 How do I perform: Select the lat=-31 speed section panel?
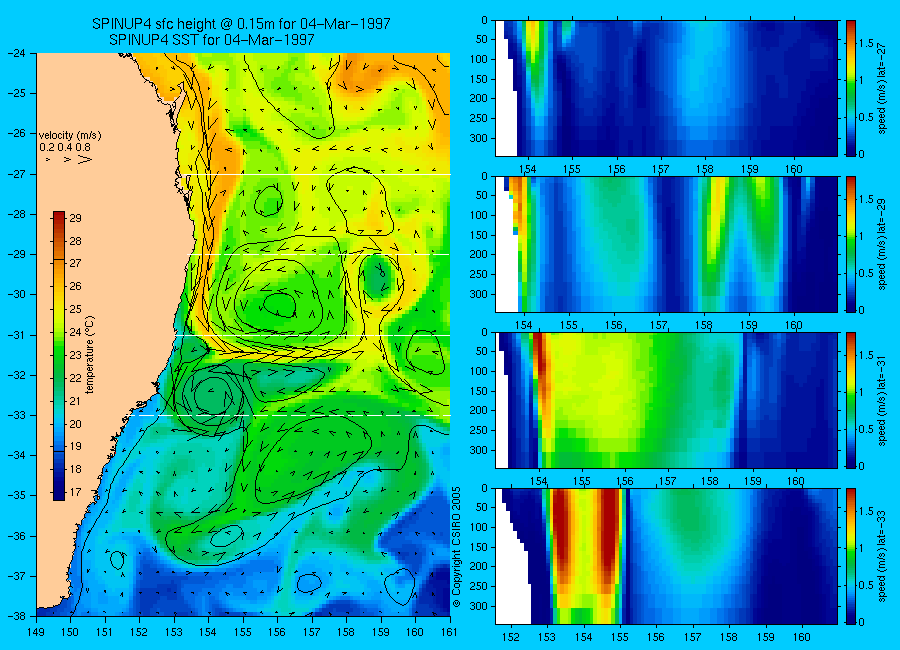coord(666,400)
